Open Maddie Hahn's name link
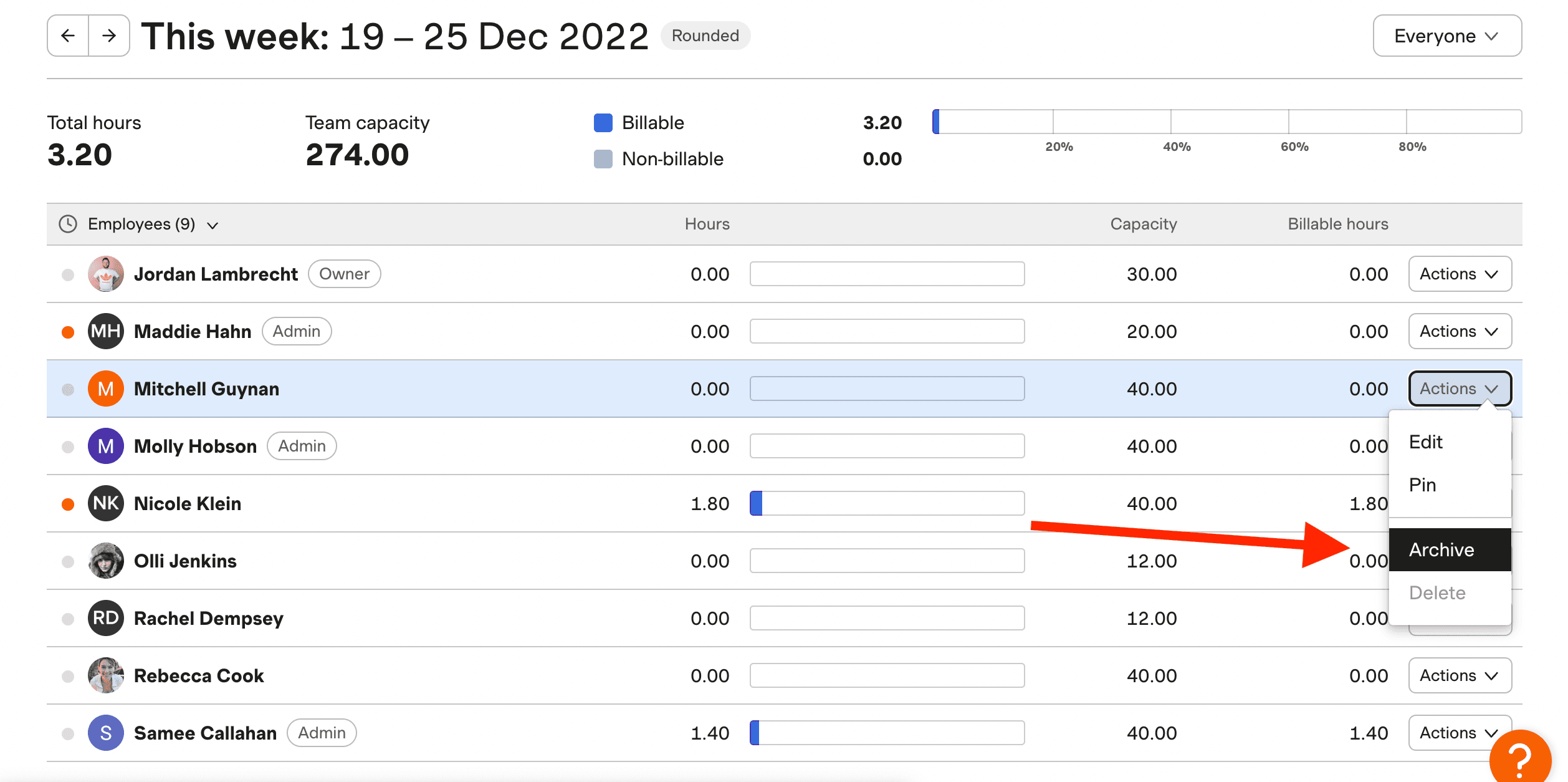The width and height of the screenshot is (1568, 782). point(193,331)
